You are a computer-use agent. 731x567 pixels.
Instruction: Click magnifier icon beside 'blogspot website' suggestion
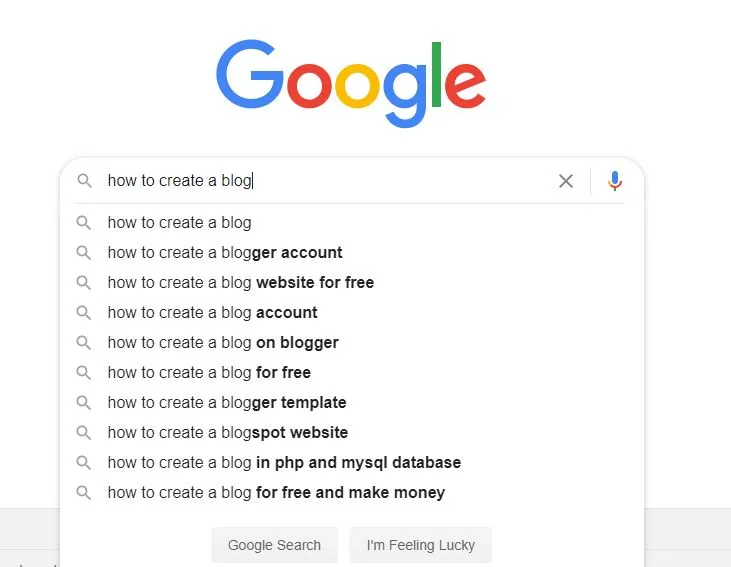[x=84, y=433]
